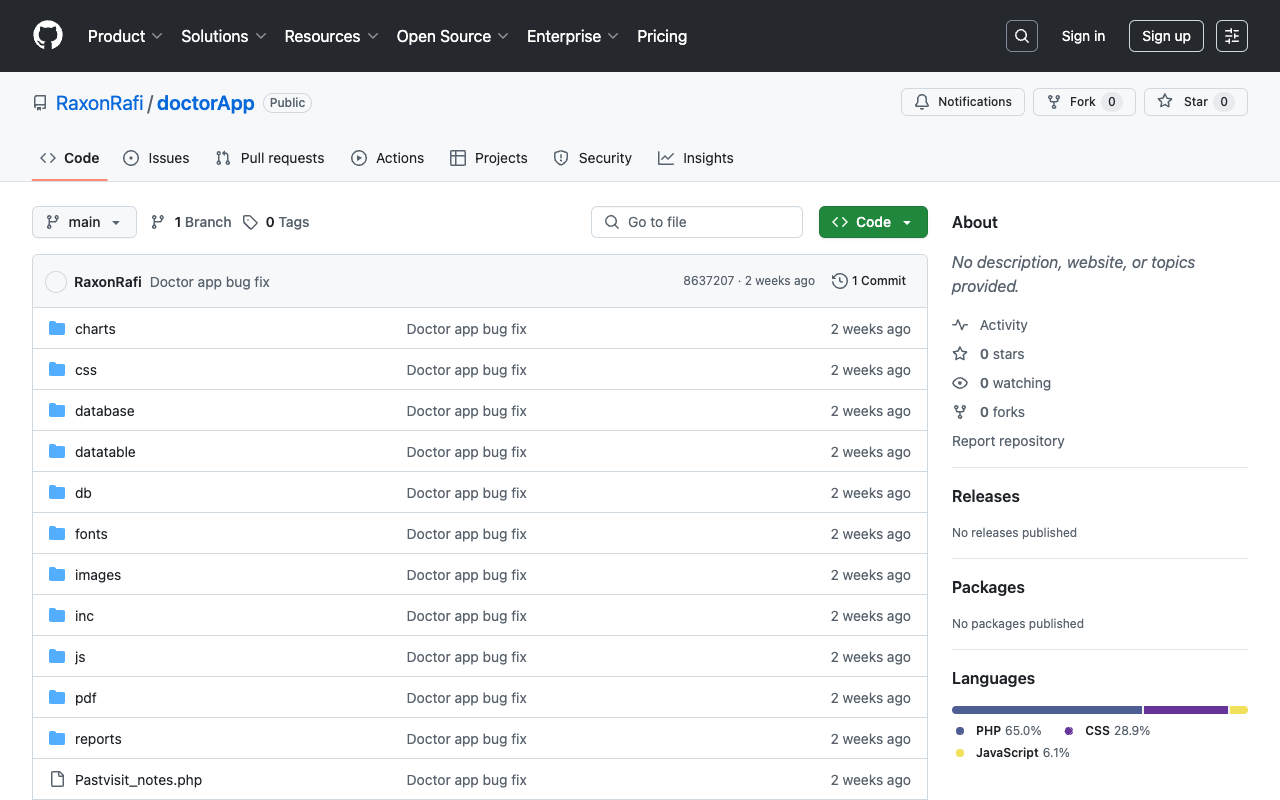Click the js folder icon

[57, 657]
